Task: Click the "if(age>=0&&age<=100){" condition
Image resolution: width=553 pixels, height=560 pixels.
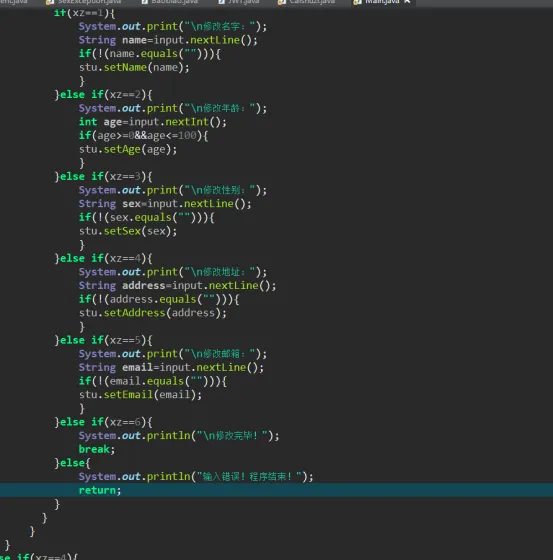Action: [143, 135]
